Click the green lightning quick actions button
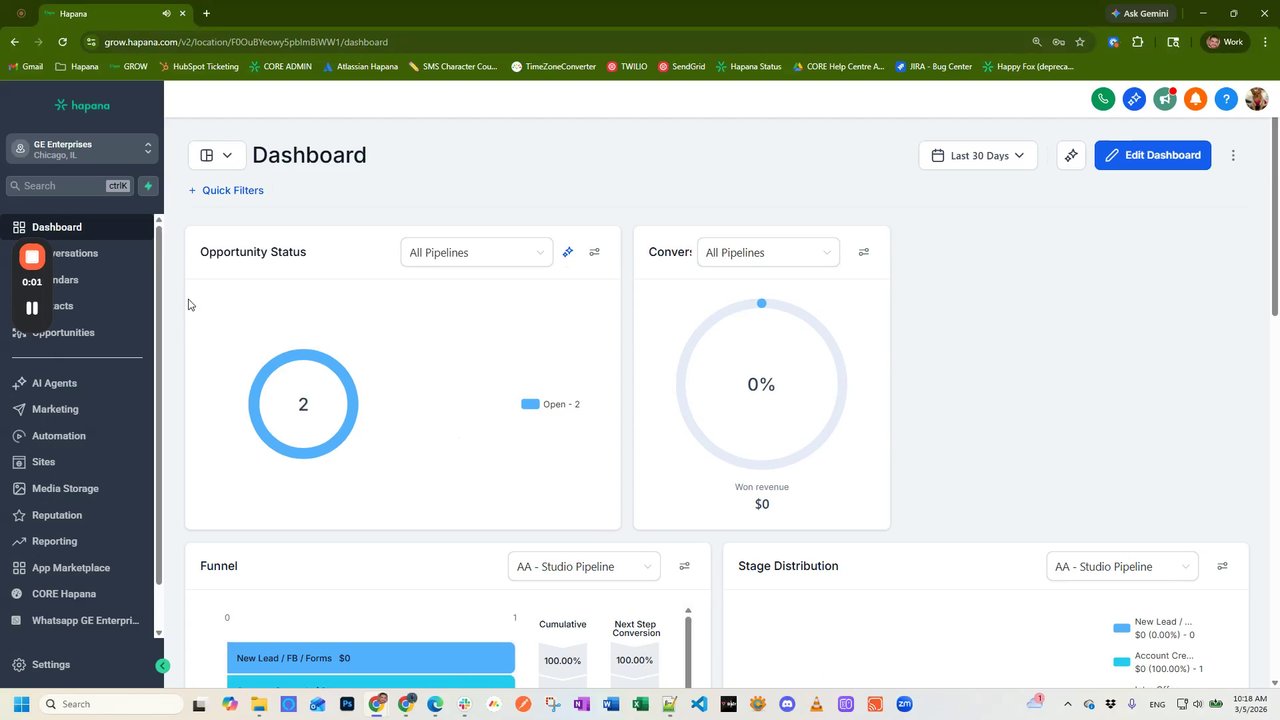1280x720 pixels. [148, 186]
